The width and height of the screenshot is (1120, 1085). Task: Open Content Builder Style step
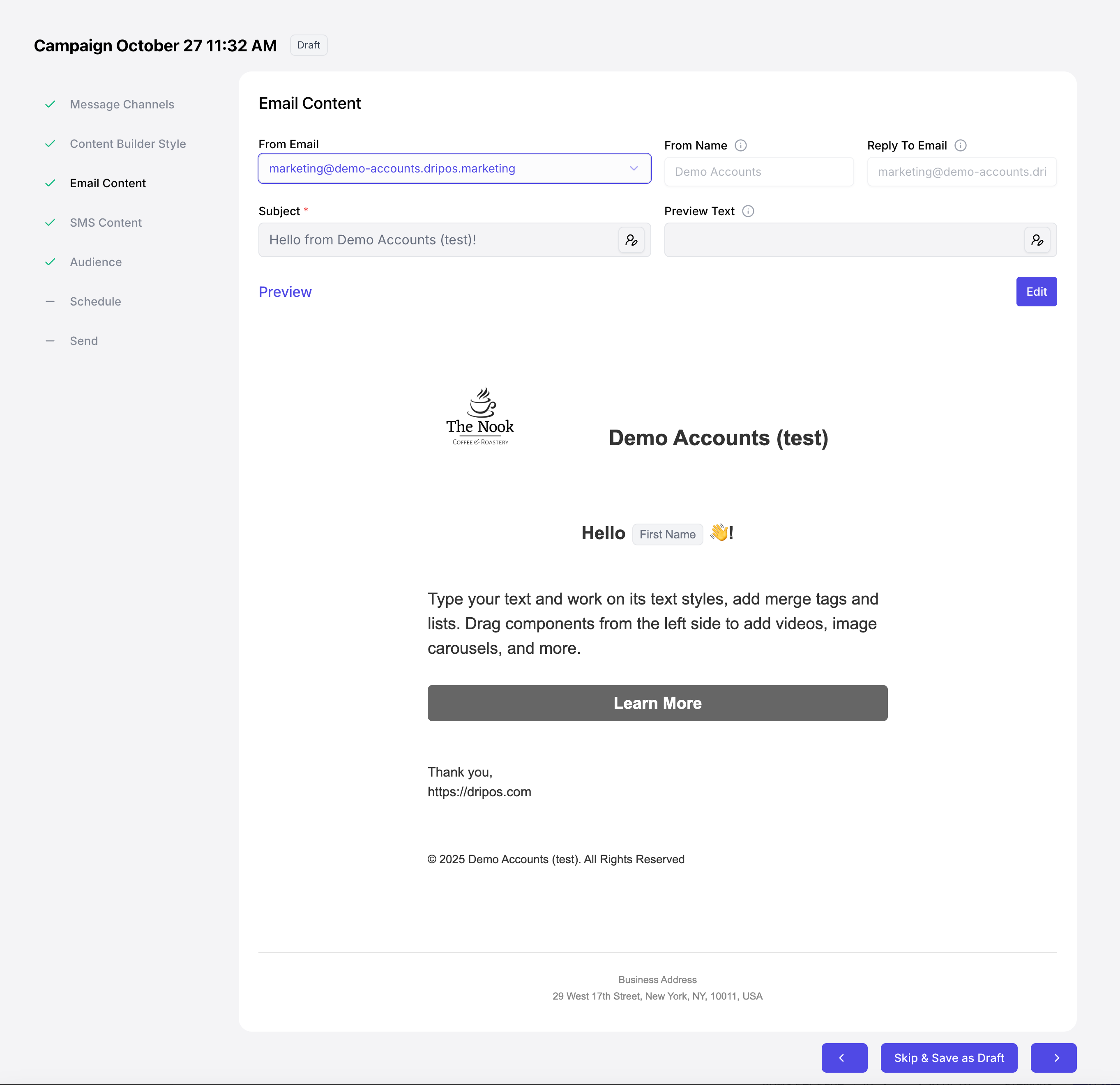127,144
